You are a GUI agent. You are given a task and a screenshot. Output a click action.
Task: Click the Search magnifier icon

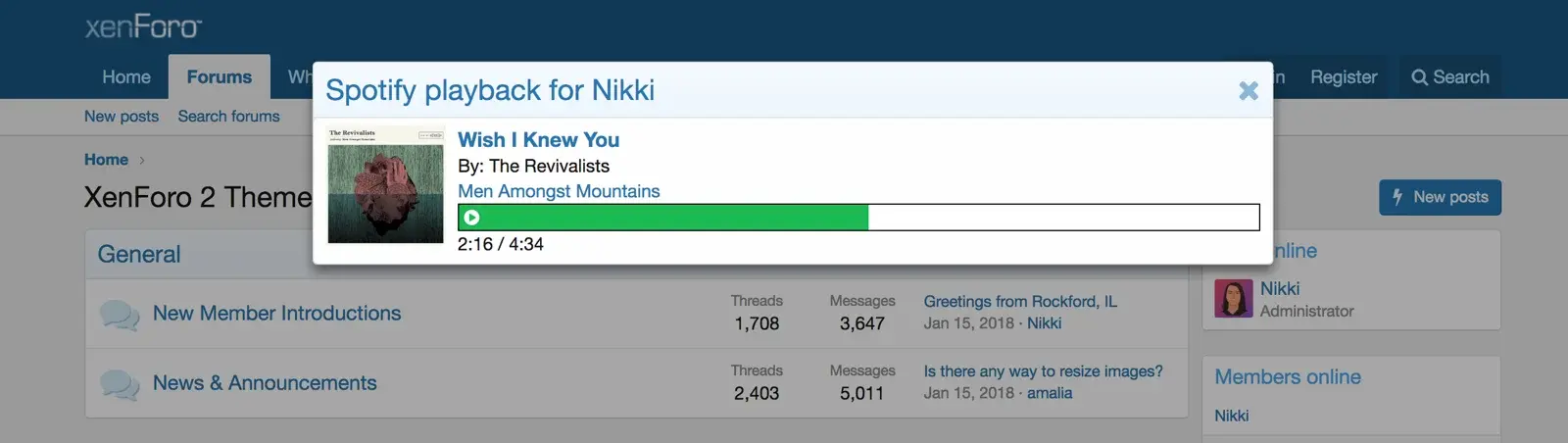pos(1419,77)
